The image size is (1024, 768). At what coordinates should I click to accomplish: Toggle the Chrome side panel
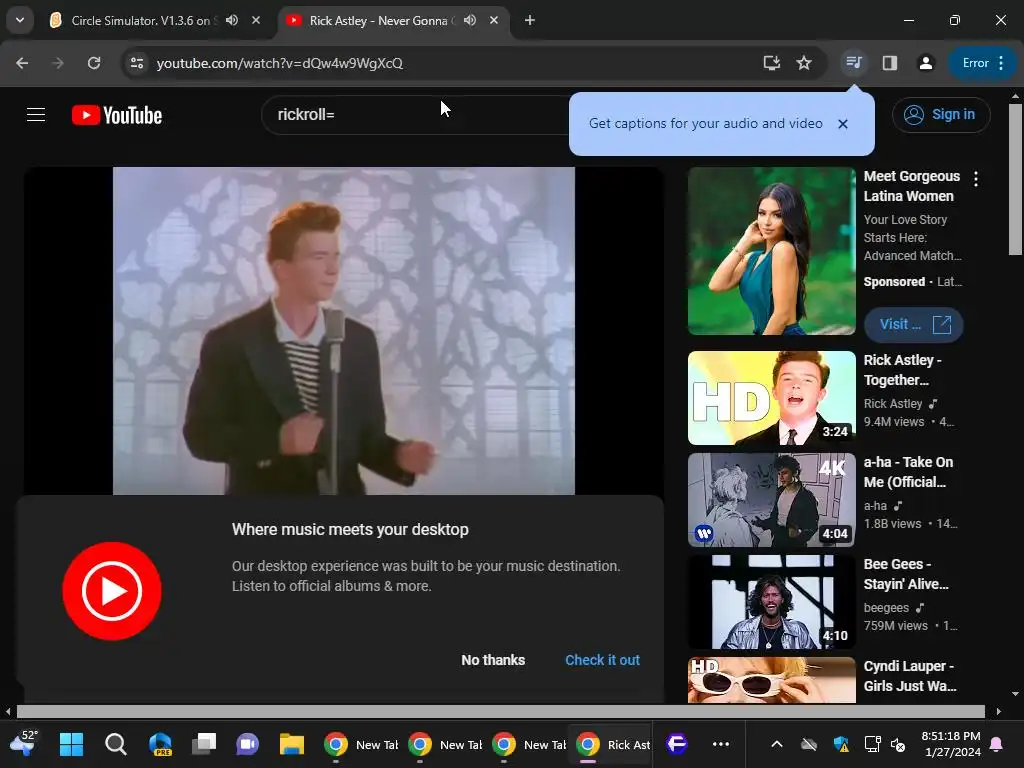coord(889,63)
